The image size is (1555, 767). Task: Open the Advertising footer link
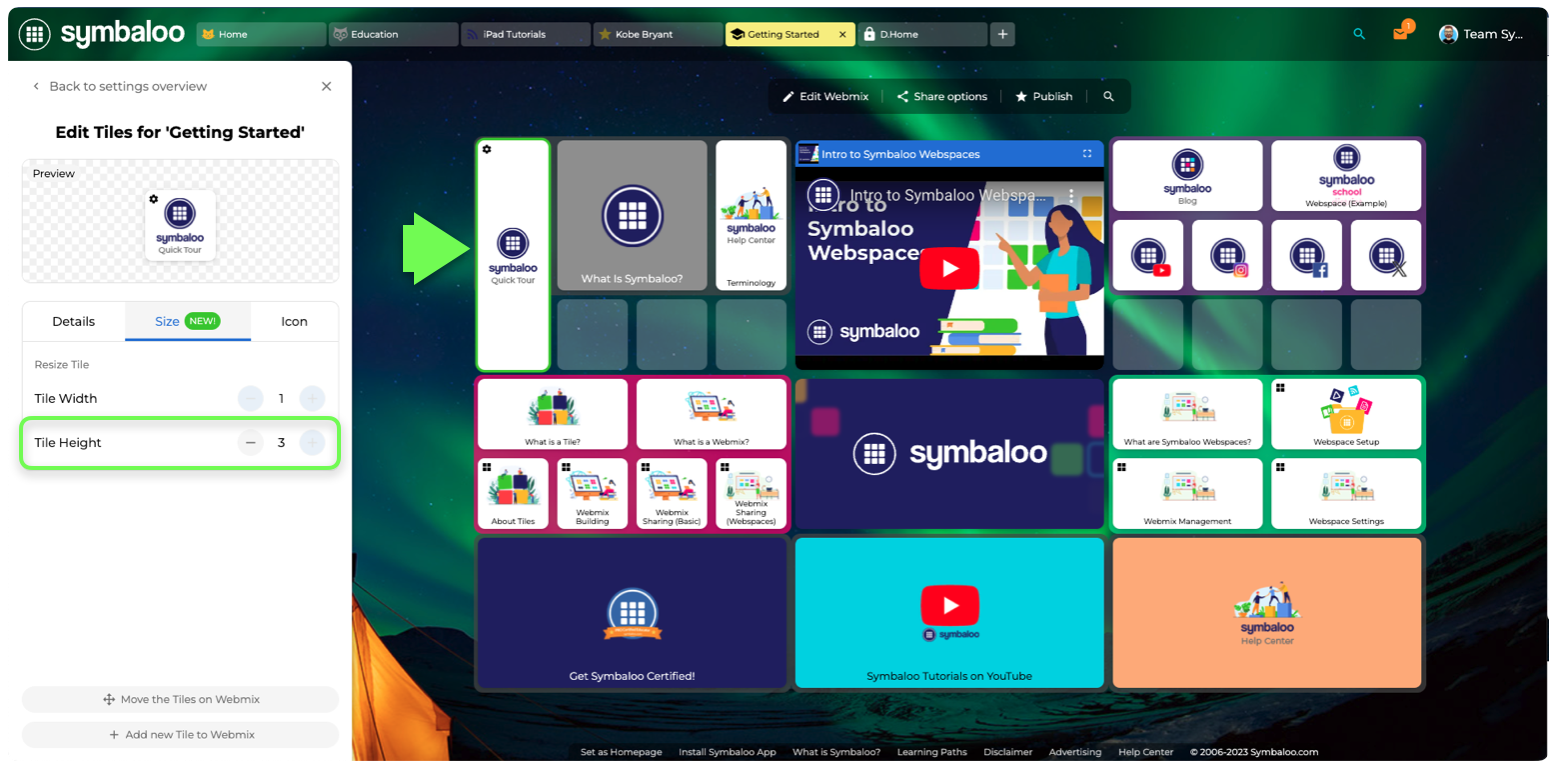1075,752
